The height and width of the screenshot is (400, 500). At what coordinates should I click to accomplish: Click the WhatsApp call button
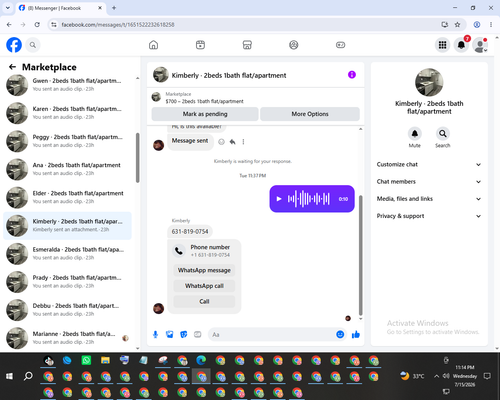(x=204, y=286)
